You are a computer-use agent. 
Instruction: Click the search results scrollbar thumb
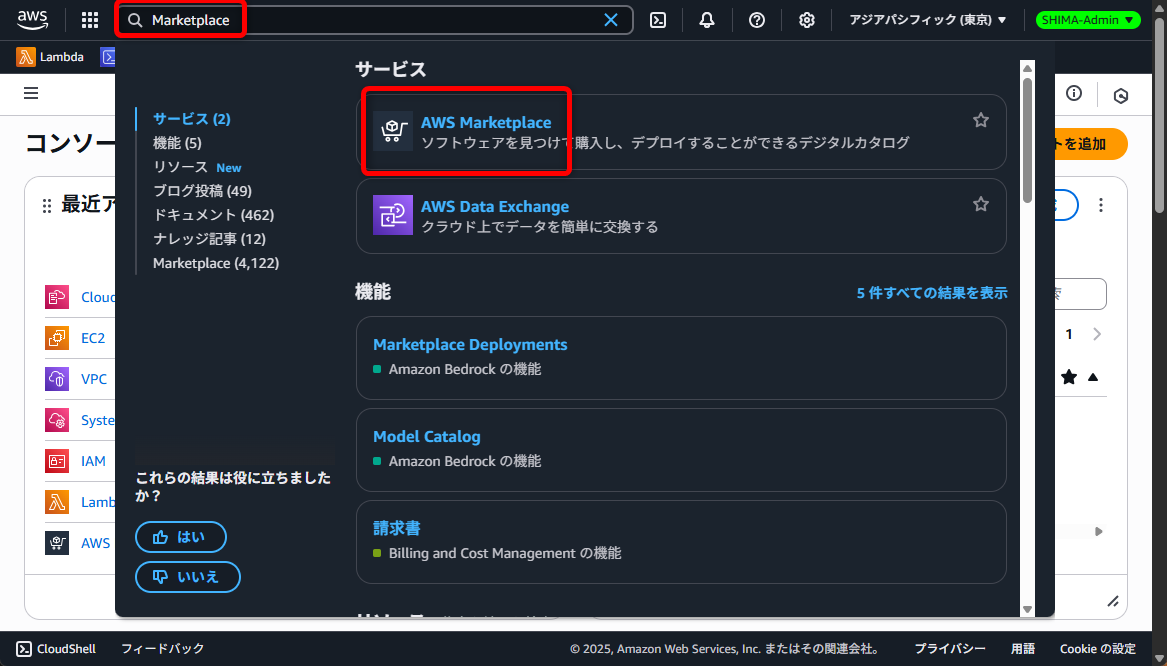point(1027,139)
